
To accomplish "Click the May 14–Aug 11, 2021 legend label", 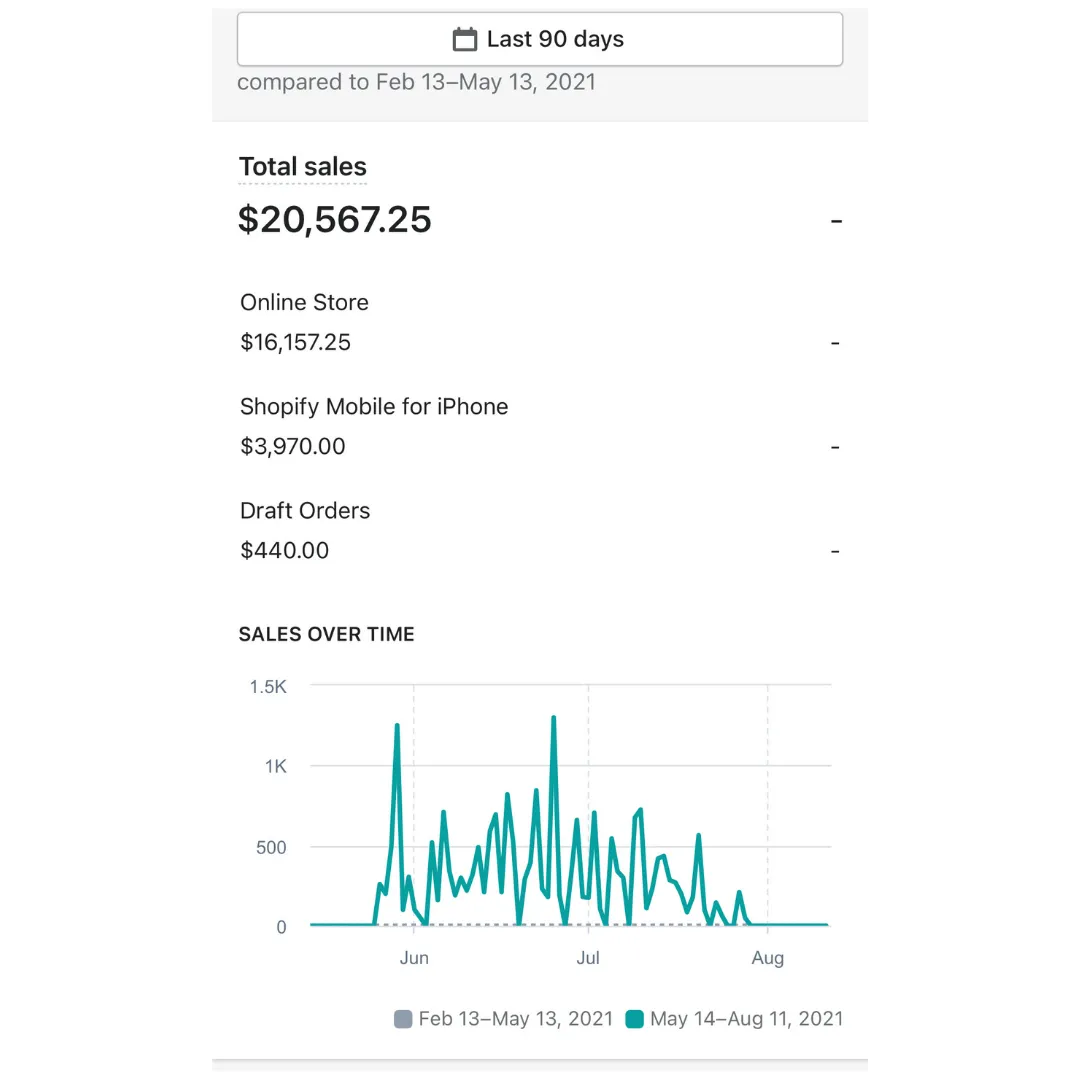I will (x=746, y=1019).
